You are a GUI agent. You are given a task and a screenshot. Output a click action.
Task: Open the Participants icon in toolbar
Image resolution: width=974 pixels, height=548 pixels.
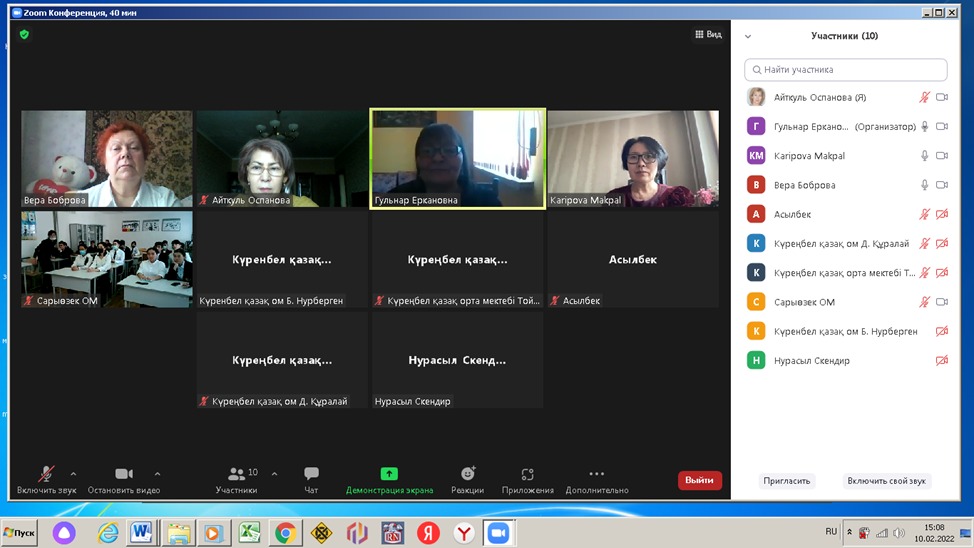click(x=237, y=474)
